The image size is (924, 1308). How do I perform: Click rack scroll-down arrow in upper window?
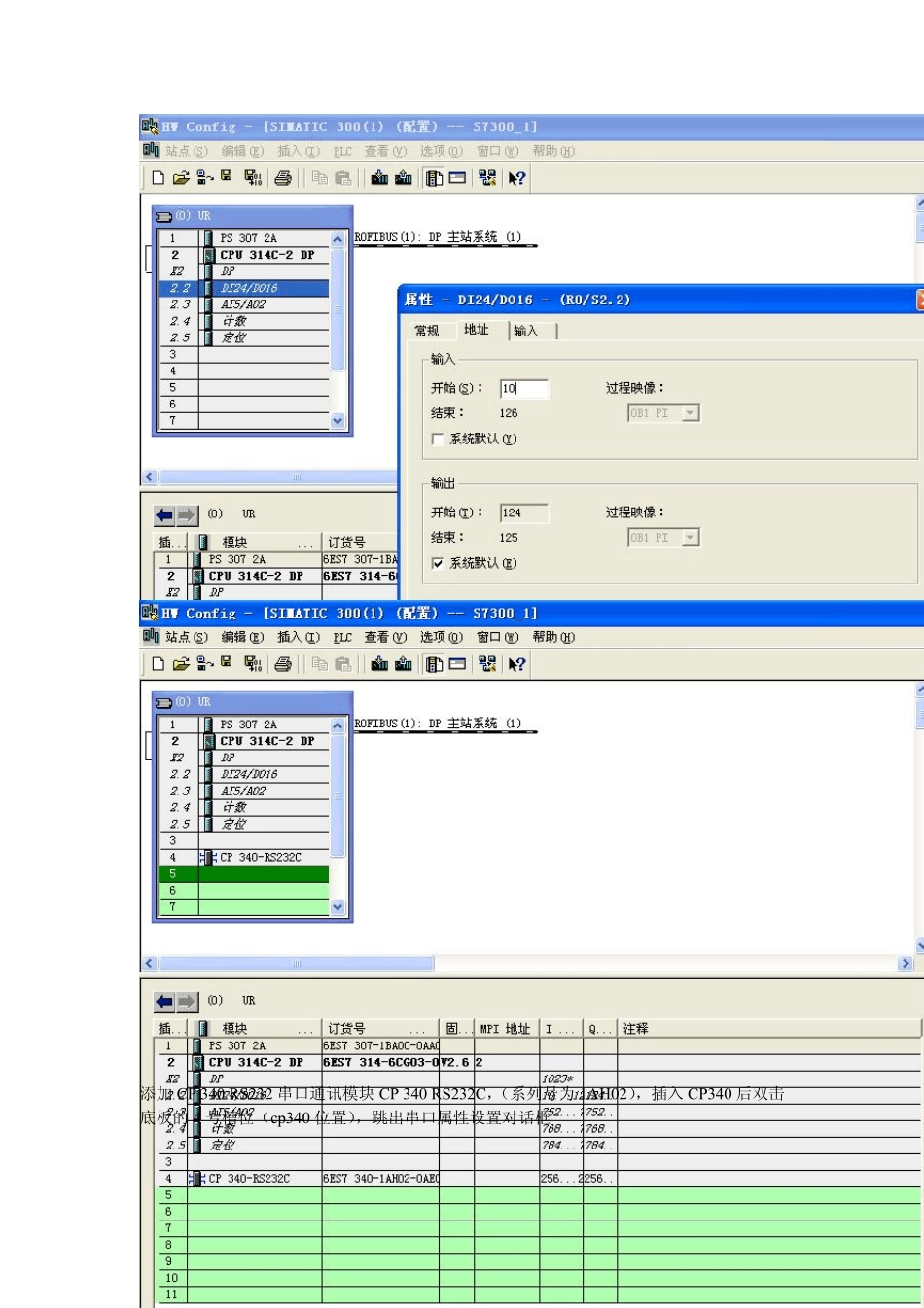(338, 421)
